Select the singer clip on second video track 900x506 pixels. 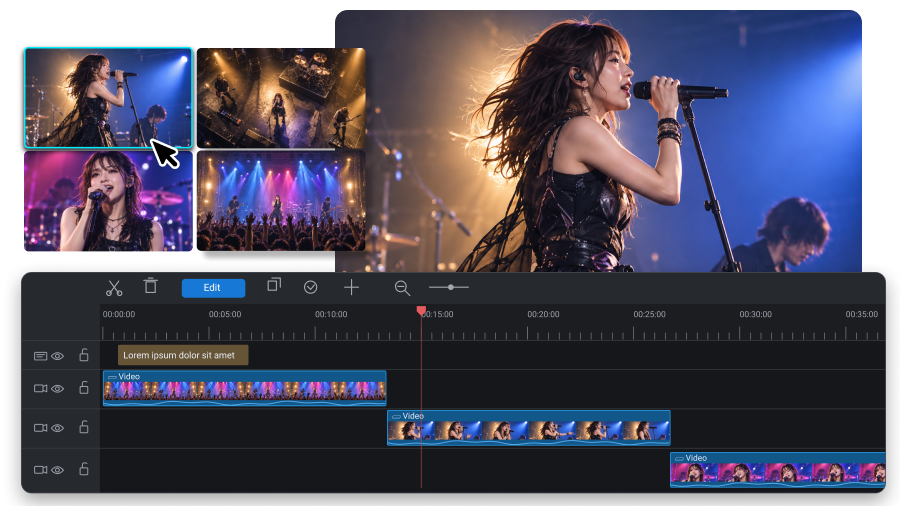point(529,428)
